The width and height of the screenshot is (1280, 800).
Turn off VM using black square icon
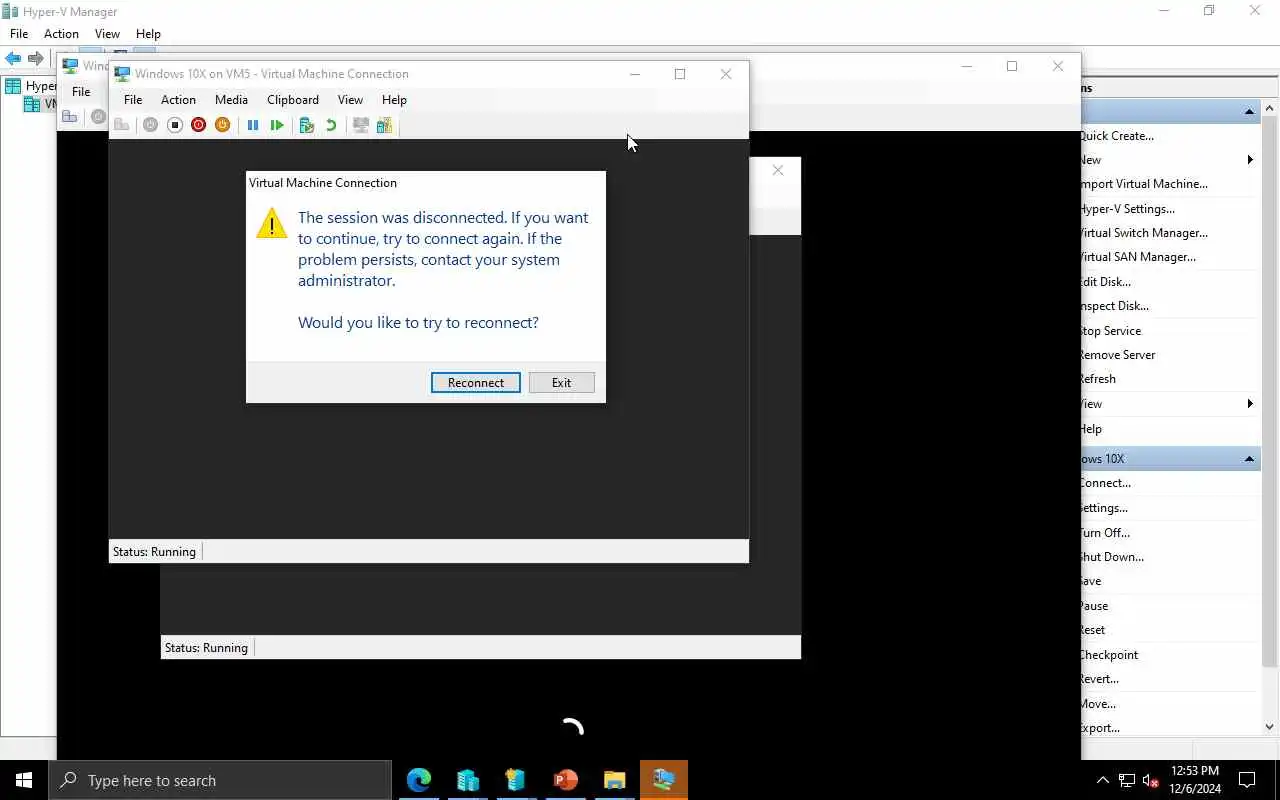(174, 125)
